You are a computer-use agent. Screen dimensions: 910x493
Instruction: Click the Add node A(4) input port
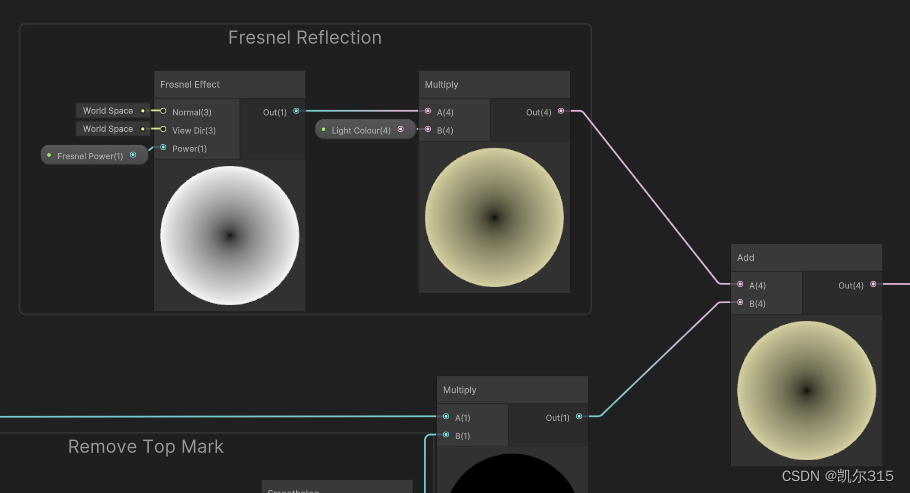point(740,284)
